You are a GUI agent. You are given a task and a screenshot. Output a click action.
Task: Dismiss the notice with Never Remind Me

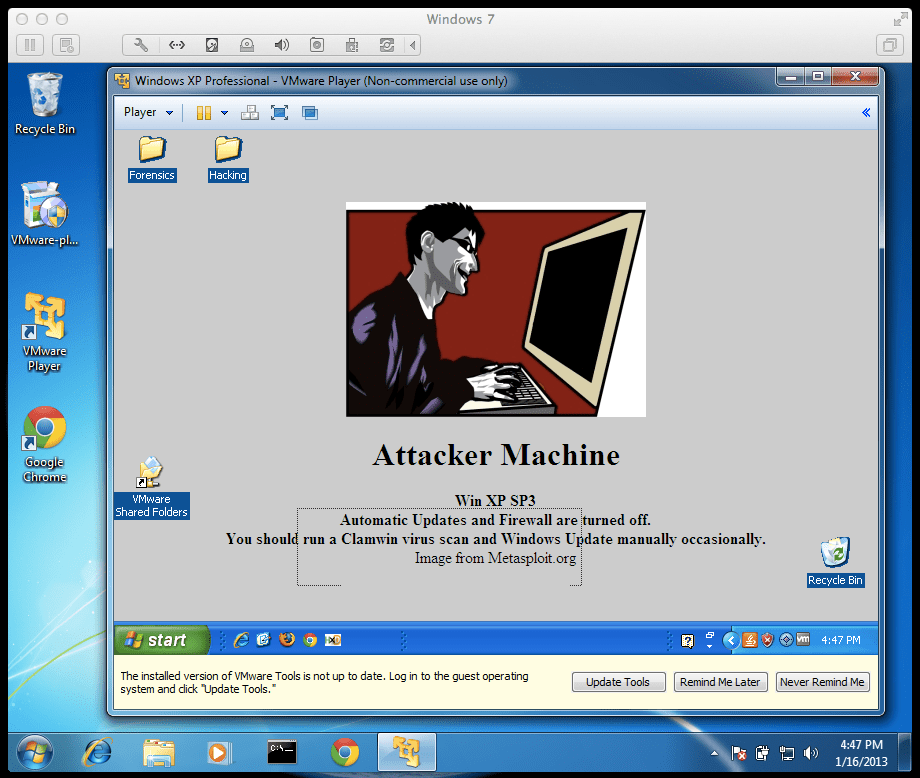(x=822, y=681)
